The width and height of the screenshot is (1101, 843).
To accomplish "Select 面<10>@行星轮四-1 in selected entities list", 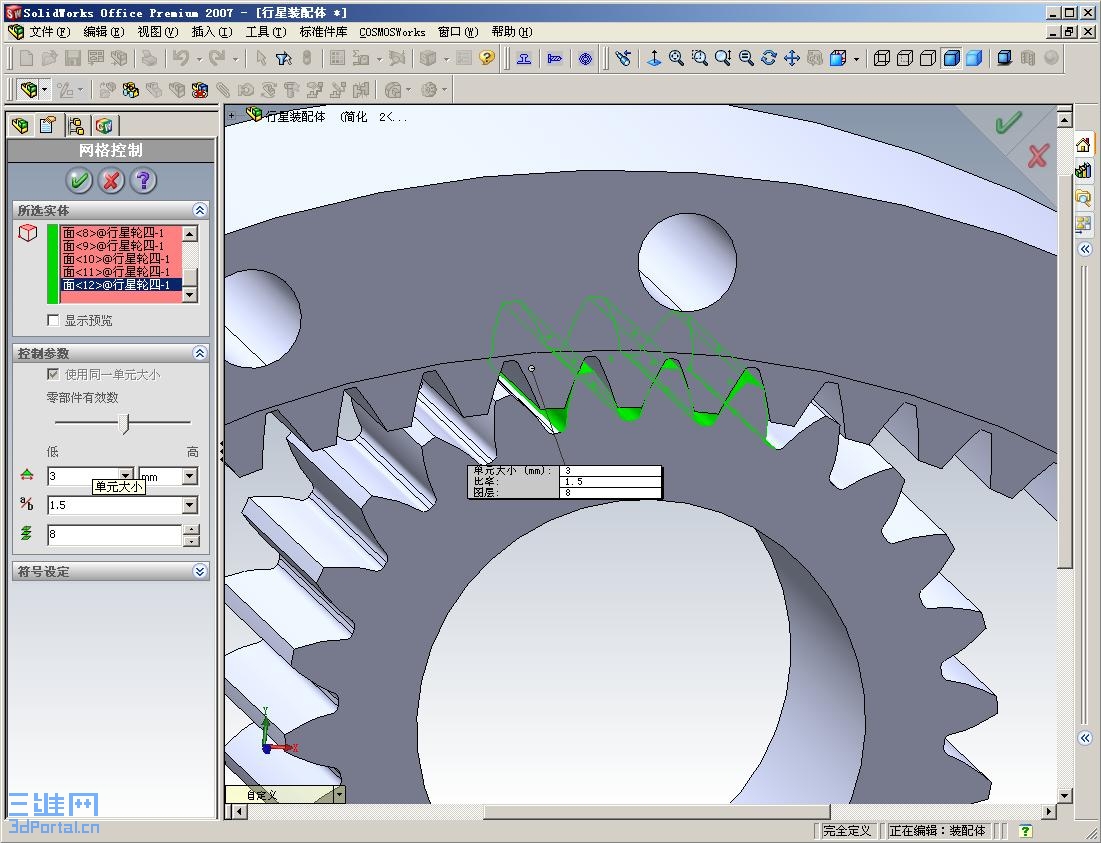I will click(116, 259).
